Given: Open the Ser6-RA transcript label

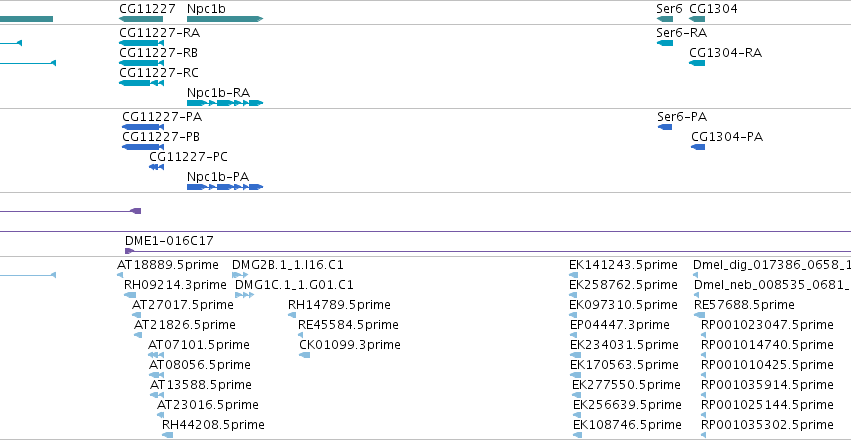Looking at the screenshot, I should point(682,33).
